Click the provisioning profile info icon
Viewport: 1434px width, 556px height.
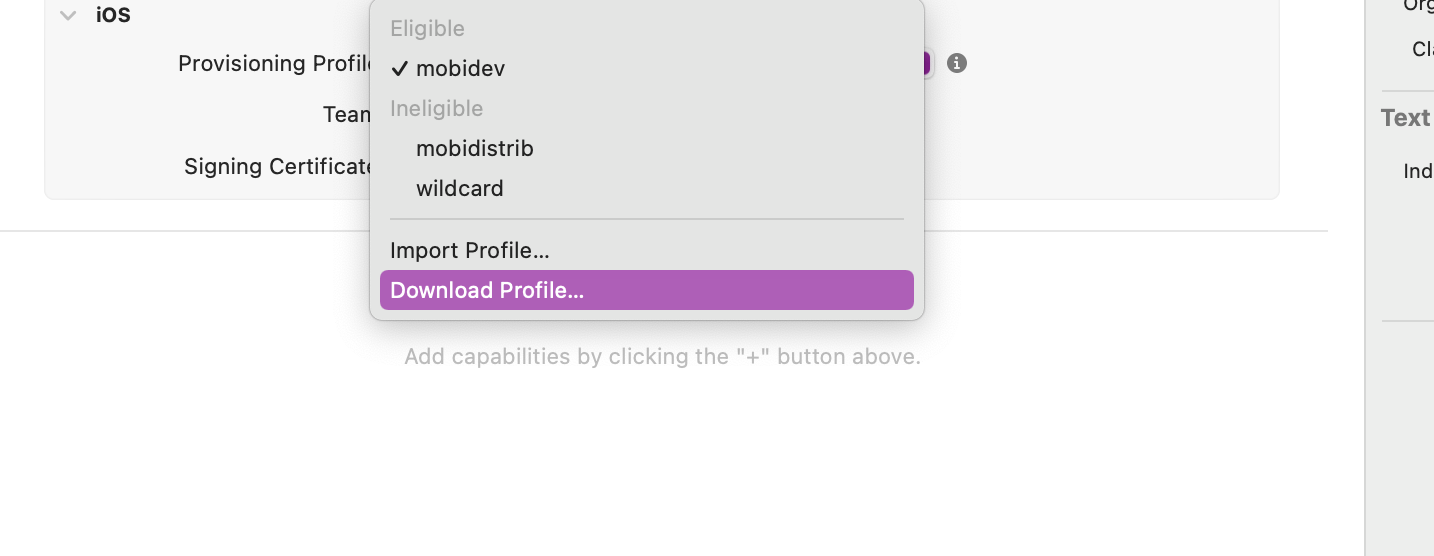pos(957,63)
